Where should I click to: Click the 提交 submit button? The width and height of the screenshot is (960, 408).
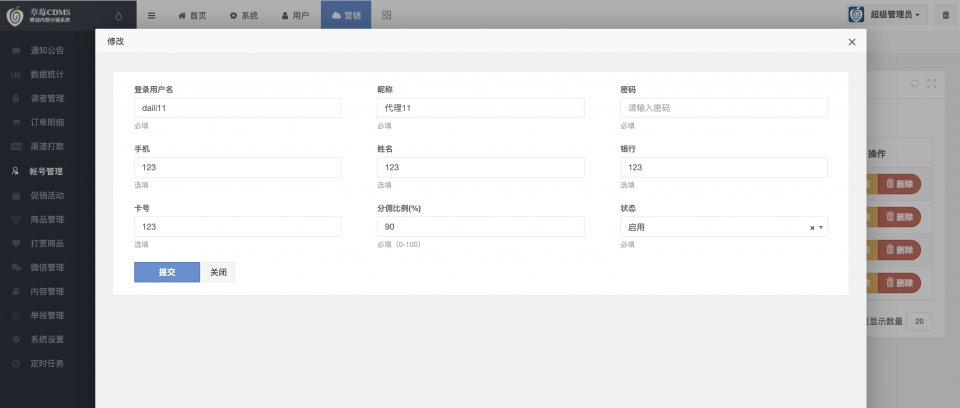167,272
